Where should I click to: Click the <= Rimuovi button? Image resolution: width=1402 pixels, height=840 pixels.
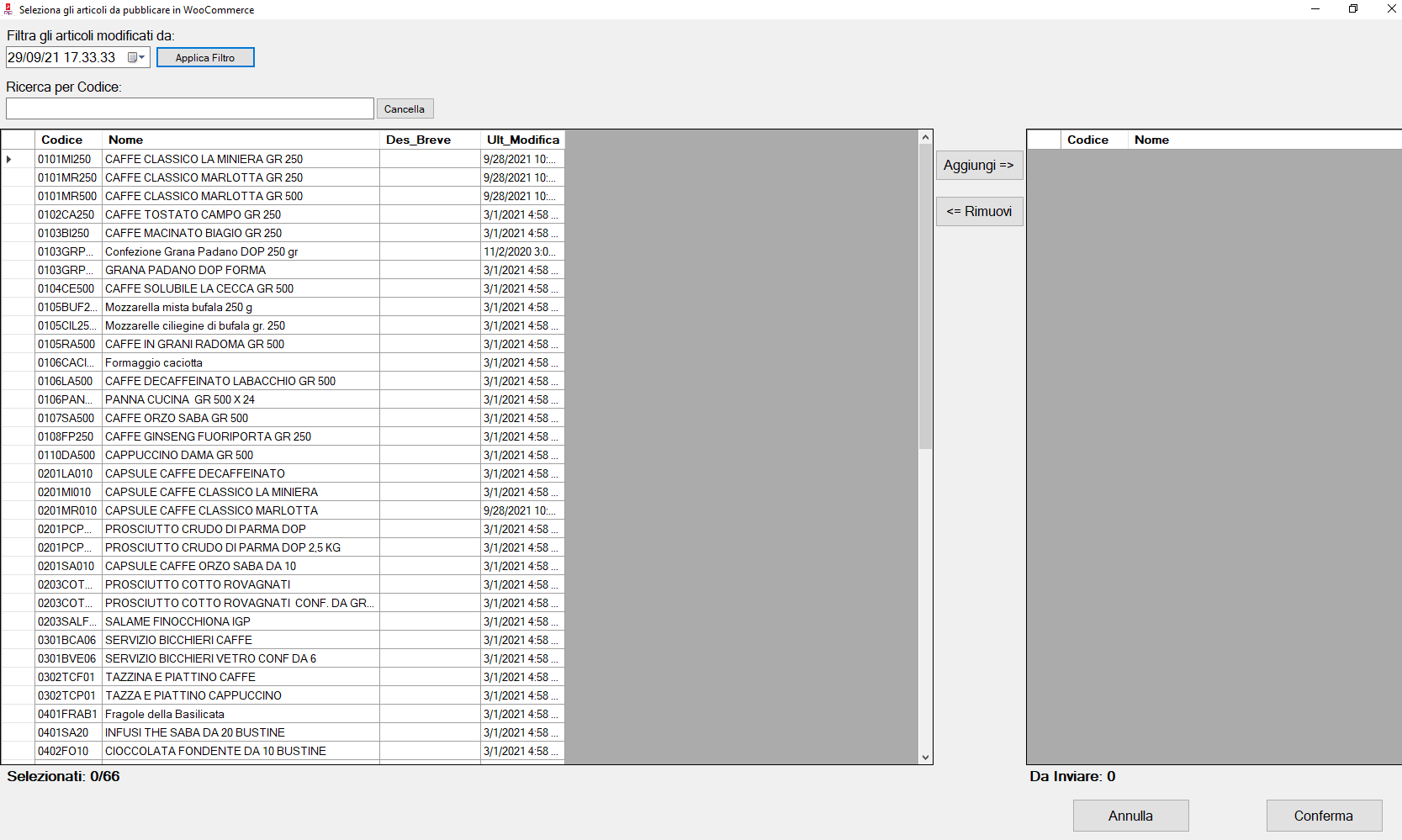tap(979, 212)
